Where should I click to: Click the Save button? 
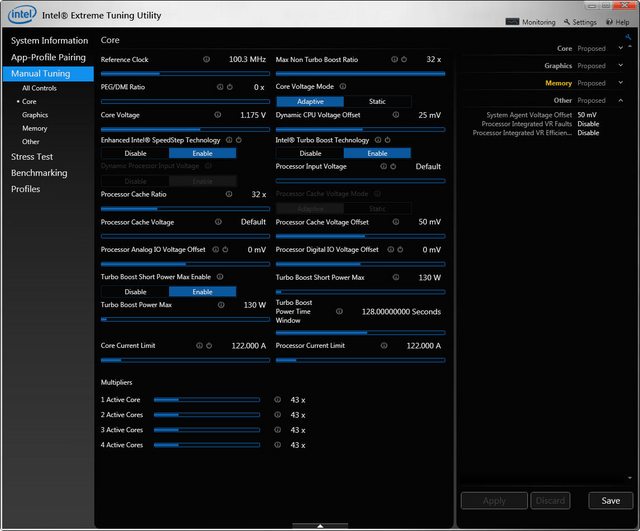click(x=610, y=500)
